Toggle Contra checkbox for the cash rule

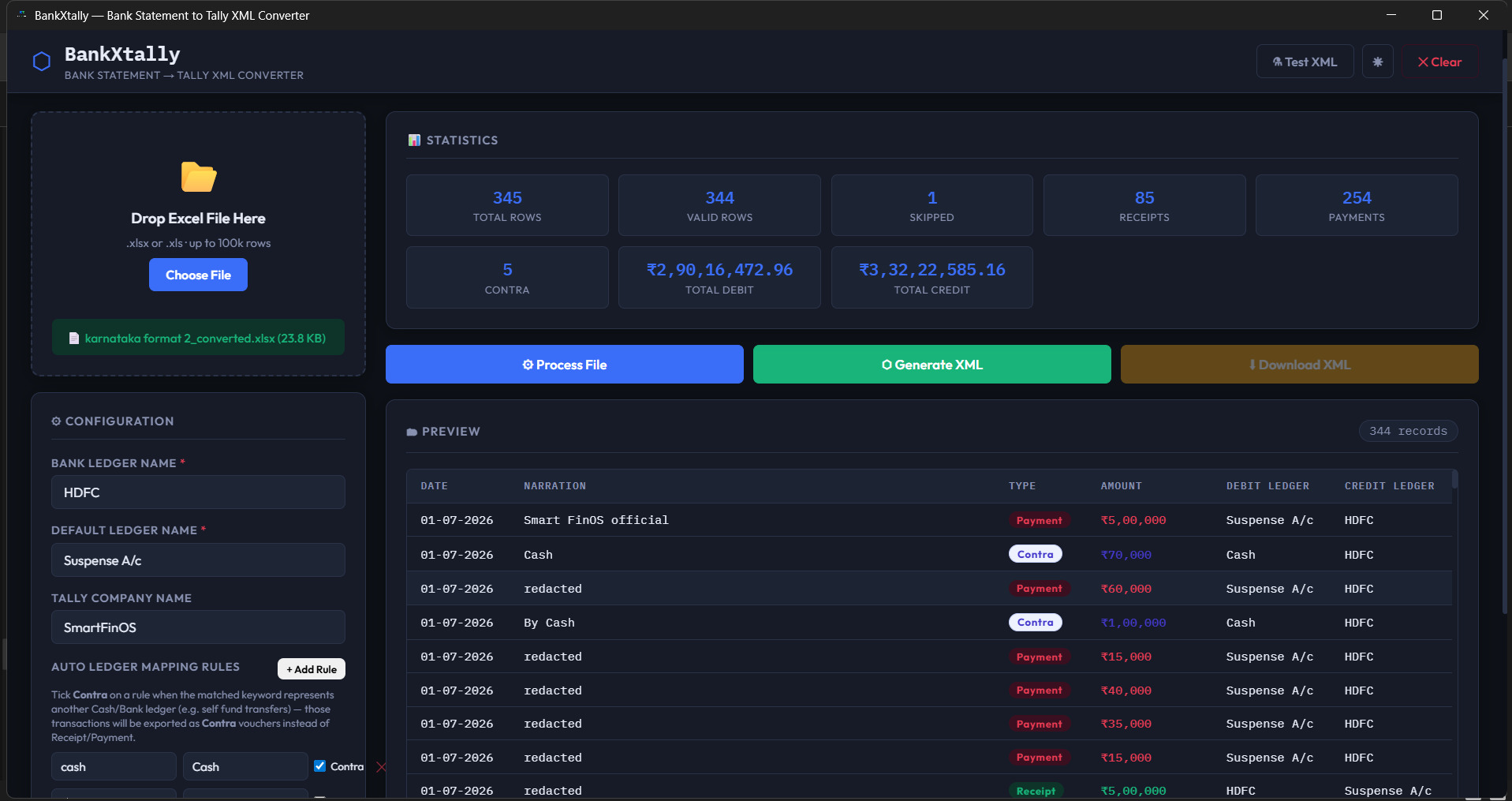[320, 765]
